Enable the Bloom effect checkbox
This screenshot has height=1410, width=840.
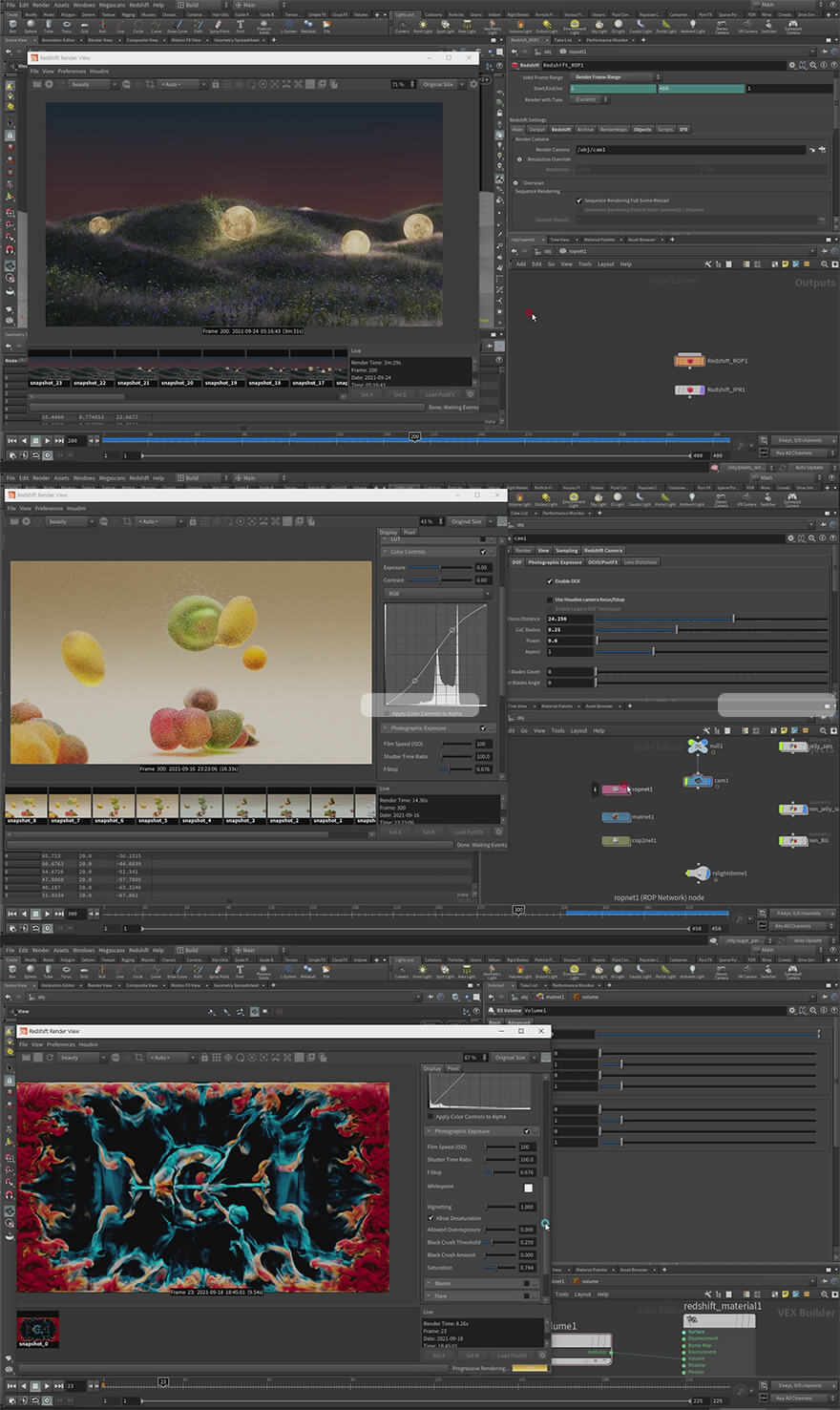526,1283
